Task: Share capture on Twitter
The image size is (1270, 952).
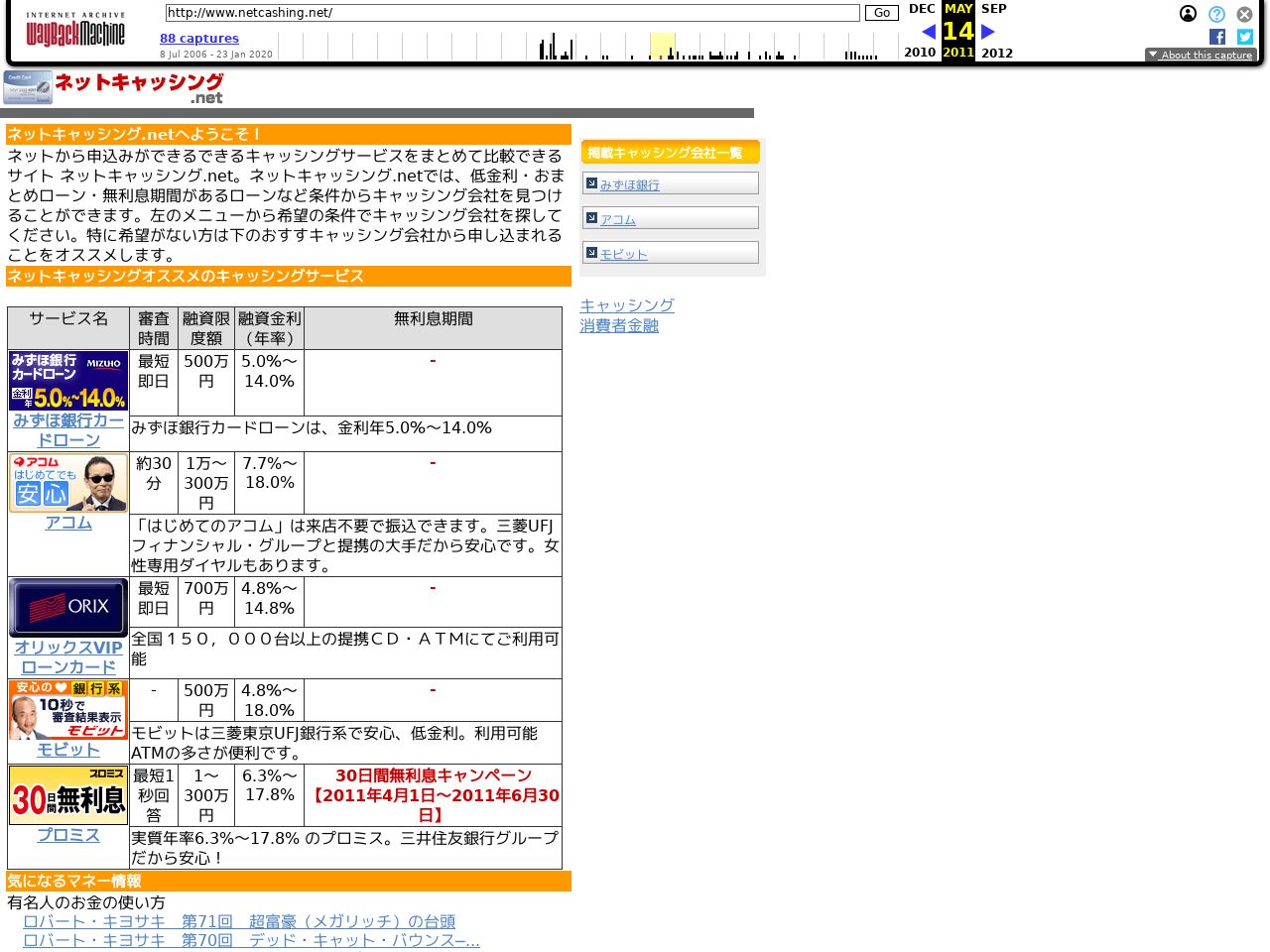Action: click(1244, 37)
